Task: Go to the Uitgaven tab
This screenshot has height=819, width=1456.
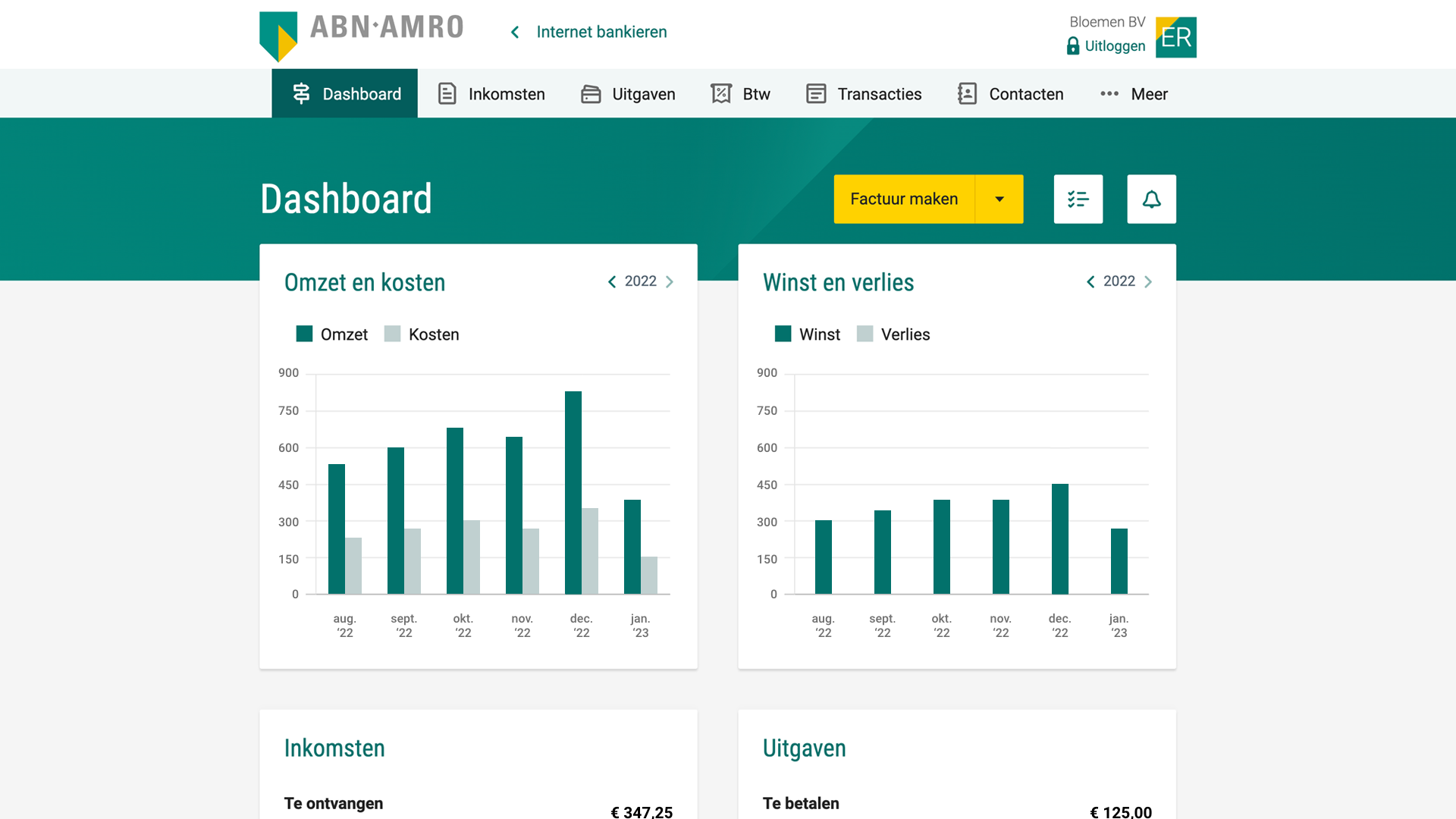Action: pos(628,93)
